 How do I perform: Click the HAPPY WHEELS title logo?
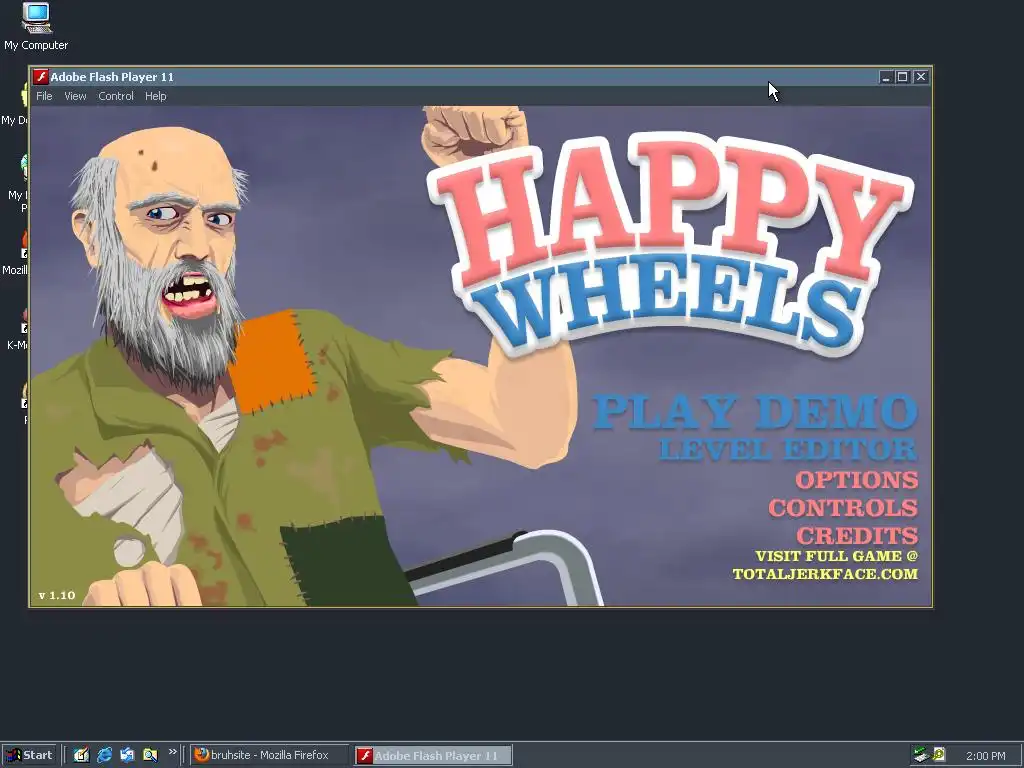pos(669,245)
